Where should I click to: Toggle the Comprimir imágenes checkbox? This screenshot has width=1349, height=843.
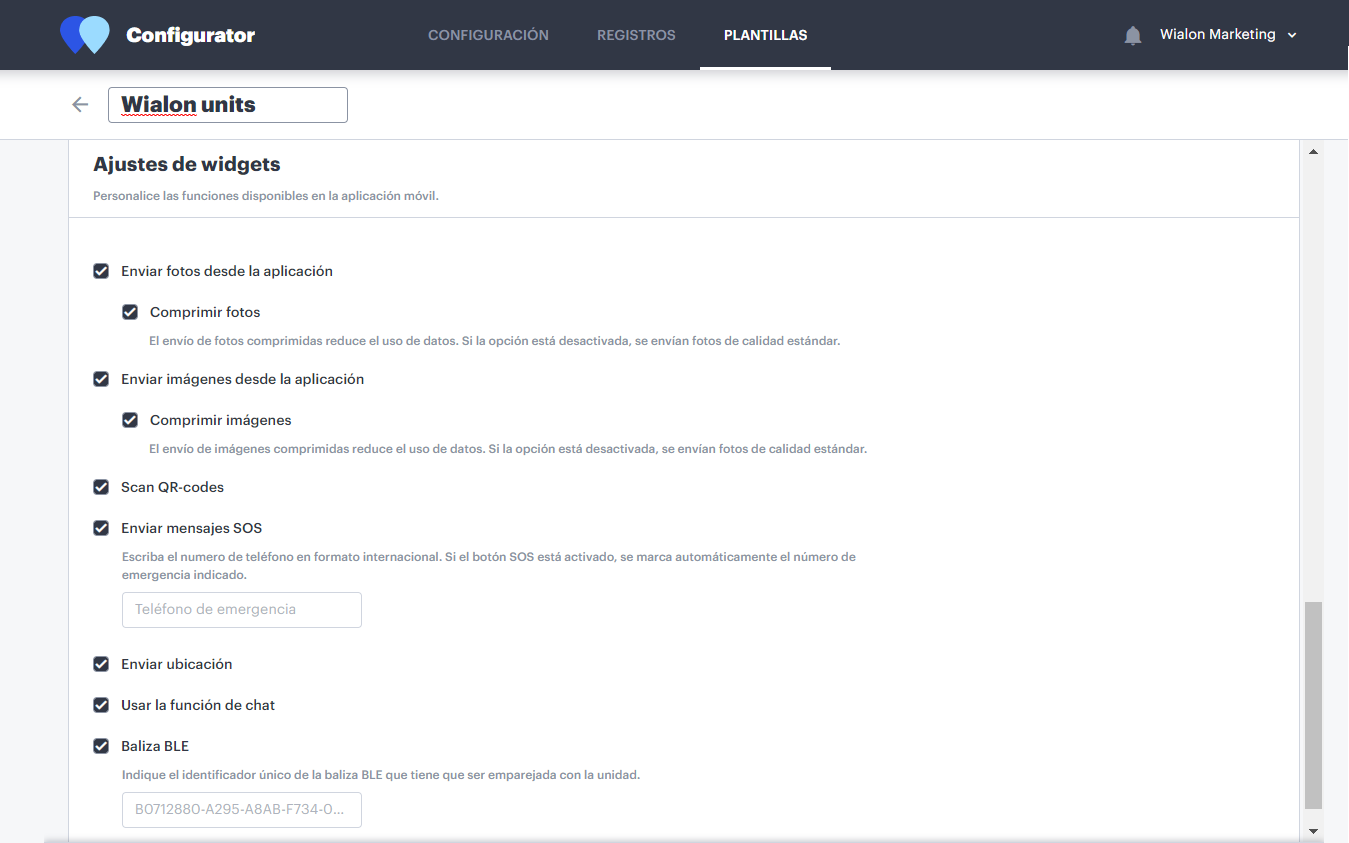pos(130,420)
